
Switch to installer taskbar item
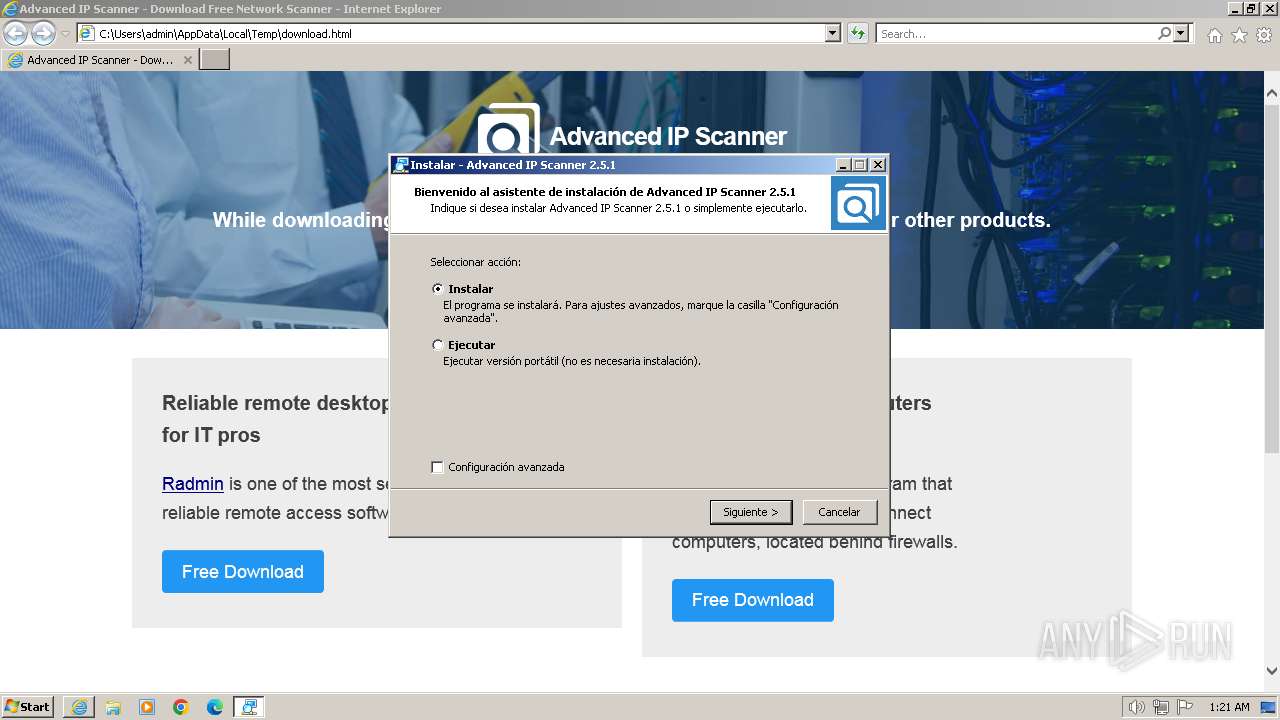pyautogui.click(x=249, y=707)
